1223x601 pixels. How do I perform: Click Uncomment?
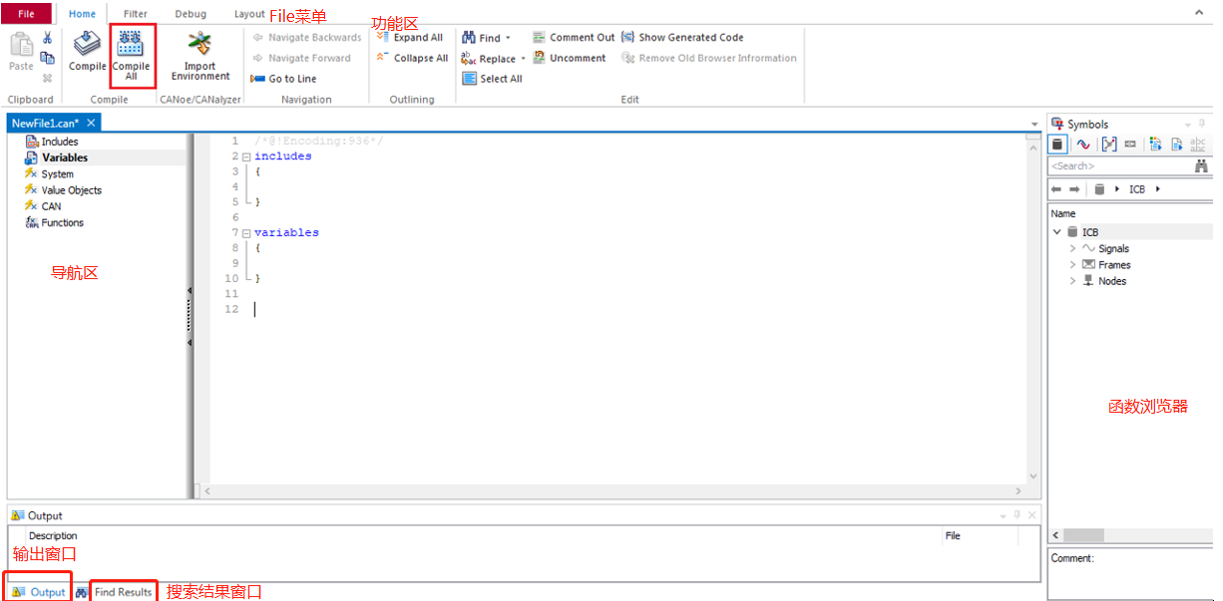coord(569,58)
